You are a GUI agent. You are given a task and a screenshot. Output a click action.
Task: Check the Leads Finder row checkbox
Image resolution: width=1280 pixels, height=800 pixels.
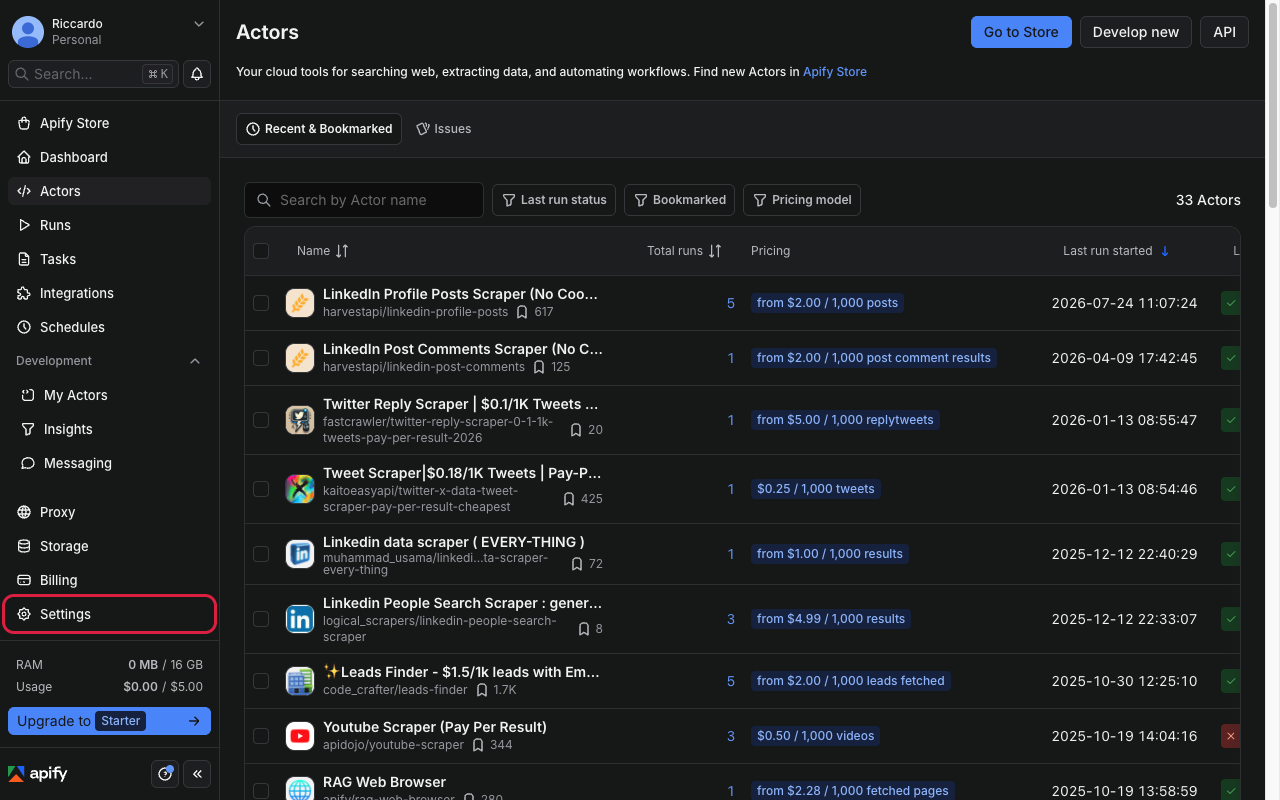pos(261,681)
